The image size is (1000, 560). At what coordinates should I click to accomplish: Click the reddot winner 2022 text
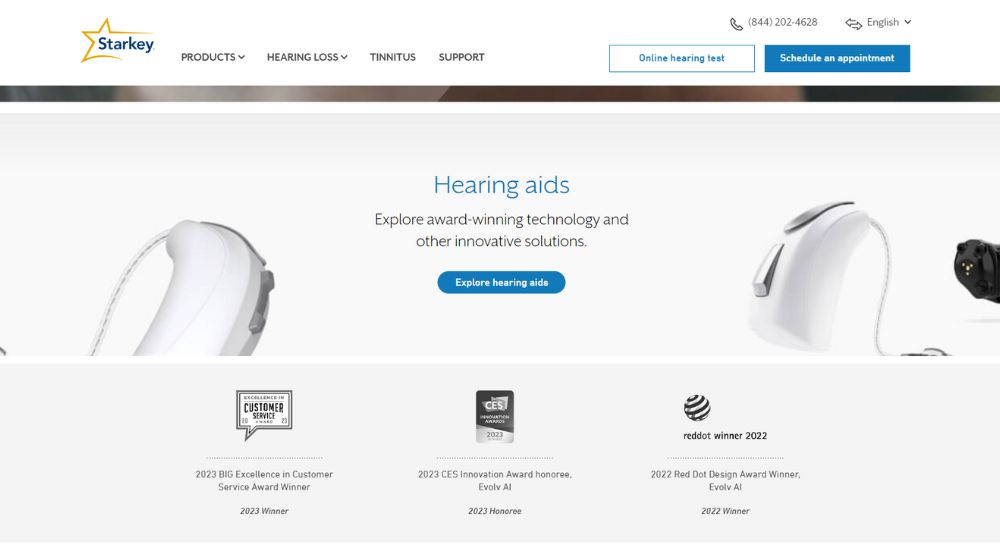tap(725, 436)
